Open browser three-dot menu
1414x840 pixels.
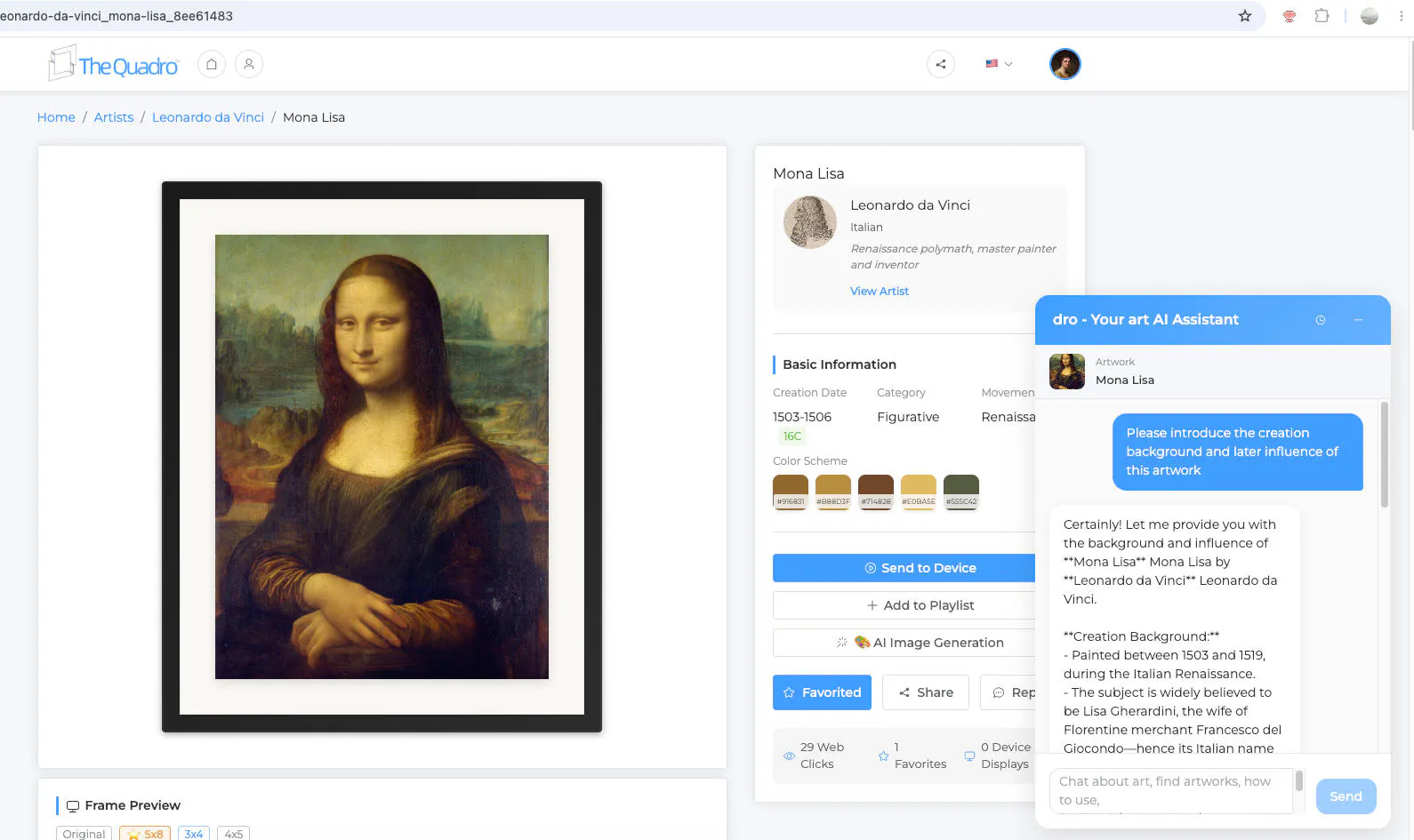(1402, 16)
